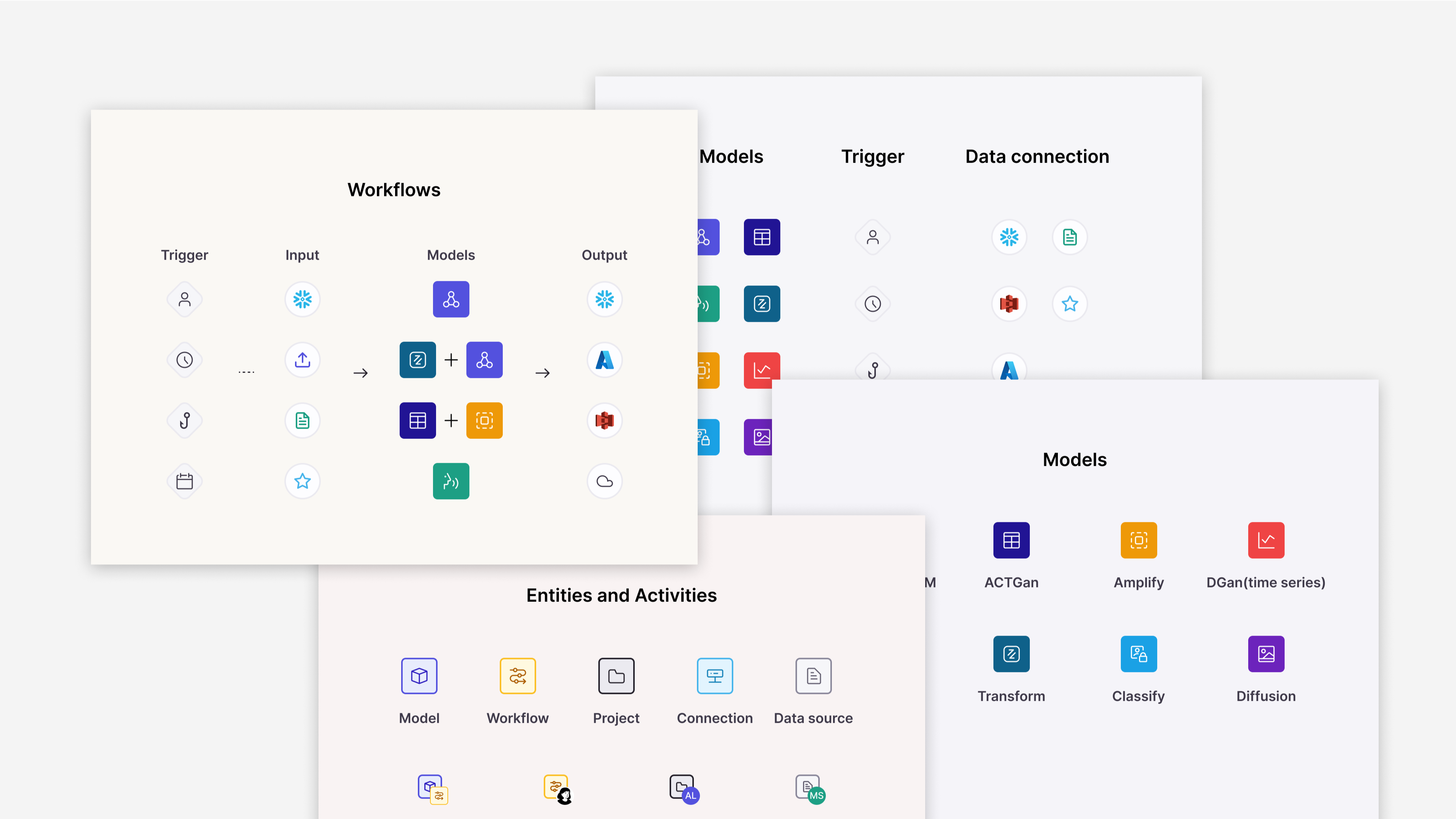Select the Workflow entity icon
The image size is (1456, 819).
[517, 675]
